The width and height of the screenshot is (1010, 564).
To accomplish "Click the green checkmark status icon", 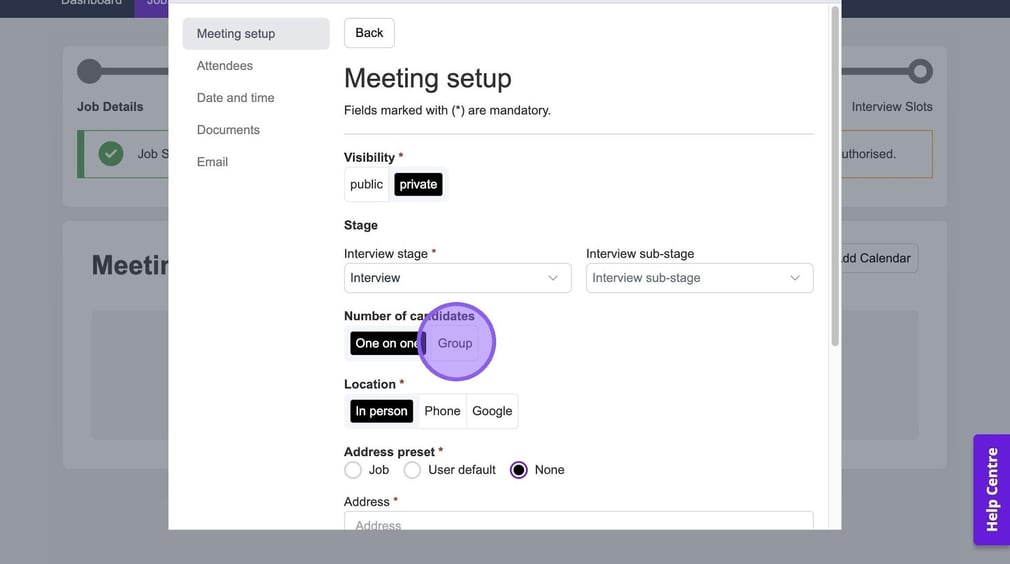I will point(111,154).
